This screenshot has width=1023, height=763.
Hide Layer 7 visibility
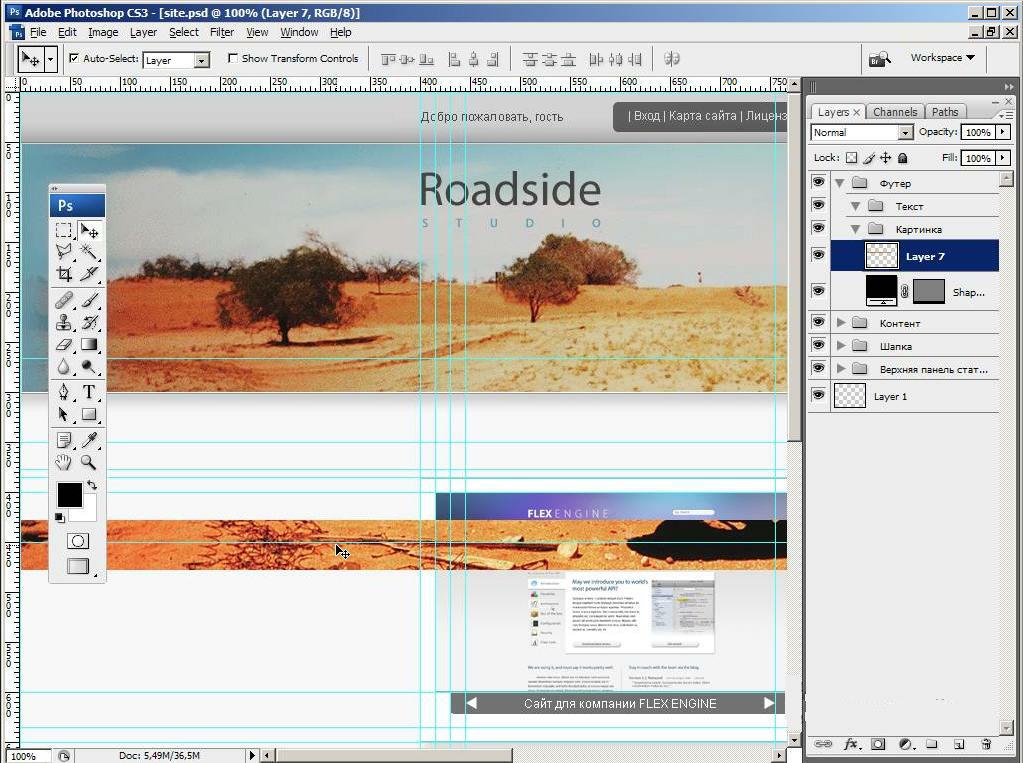coord(818,255)
